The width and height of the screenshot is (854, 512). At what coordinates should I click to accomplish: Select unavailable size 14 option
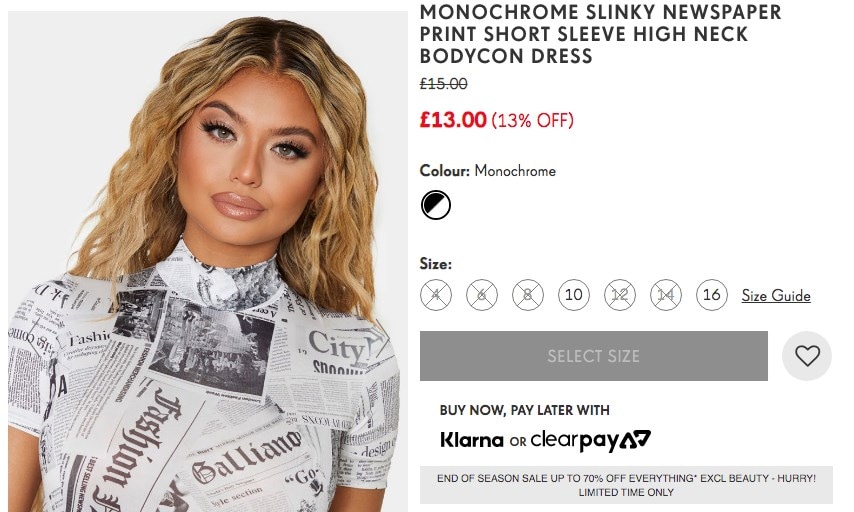(x=666, y=295)
